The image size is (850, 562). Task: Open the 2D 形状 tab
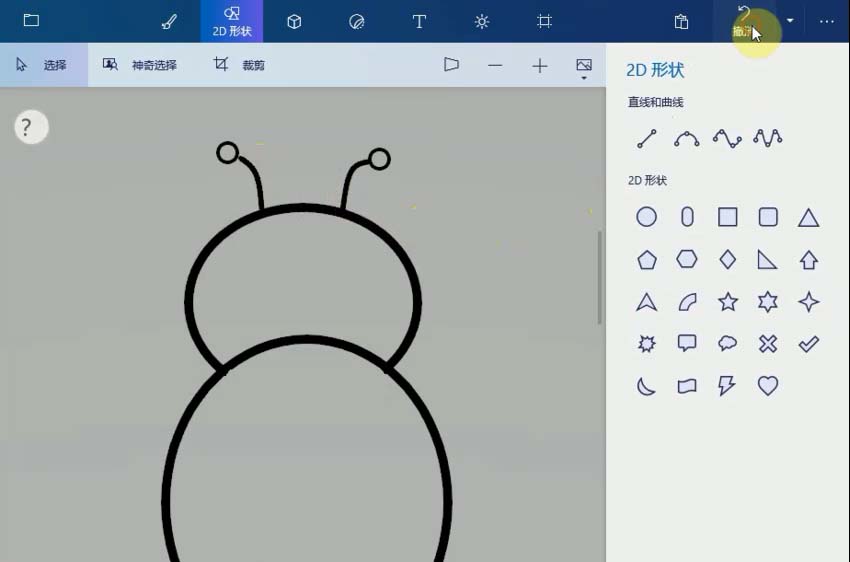pyautogui.click(x=231, y=21)
